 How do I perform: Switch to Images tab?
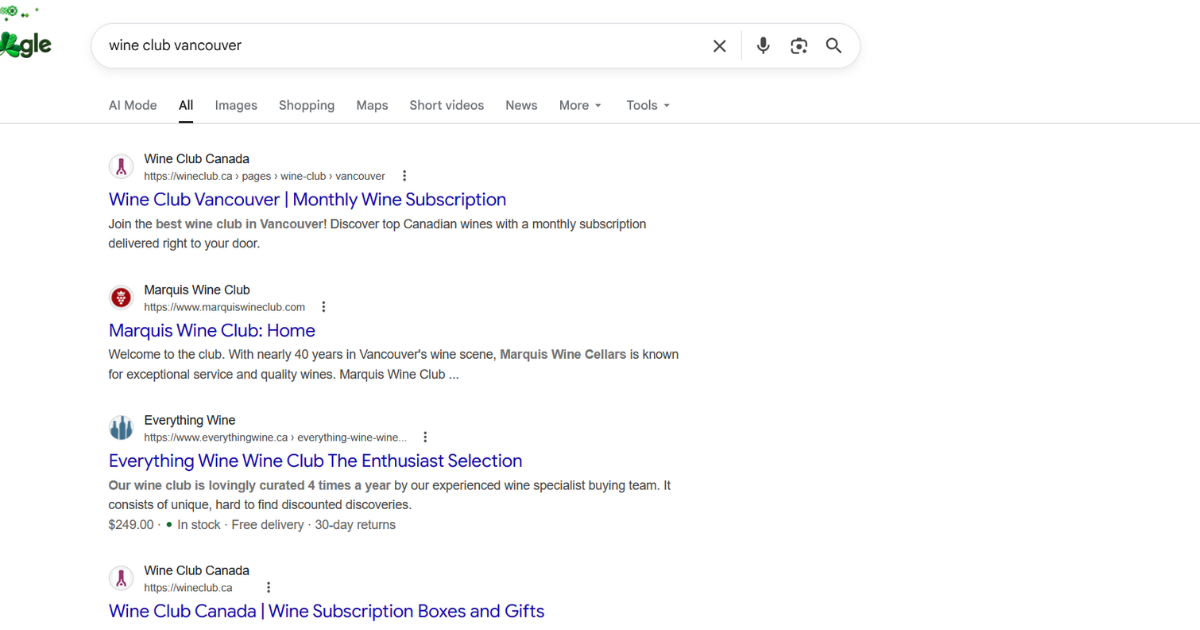coord(236,105)
